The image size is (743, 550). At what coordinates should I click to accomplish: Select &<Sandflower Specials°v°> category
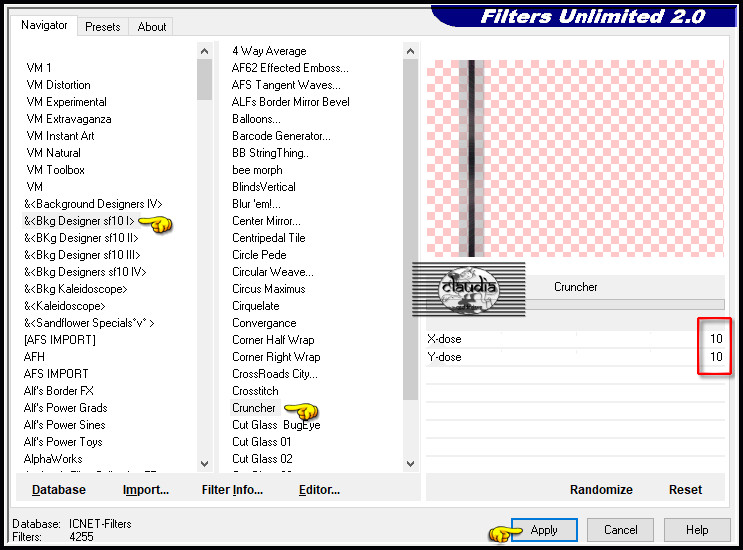pyautogui.click(x=89, y=323)
